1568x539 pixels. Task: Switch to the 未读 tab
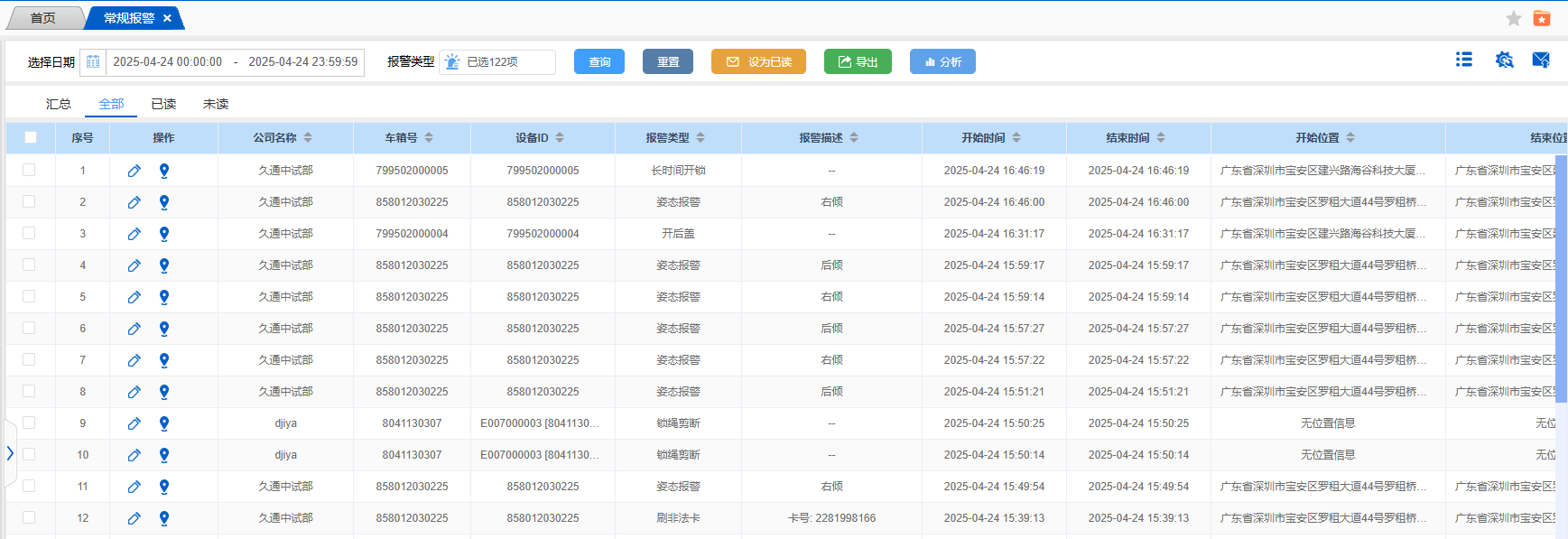pos(216,104)
